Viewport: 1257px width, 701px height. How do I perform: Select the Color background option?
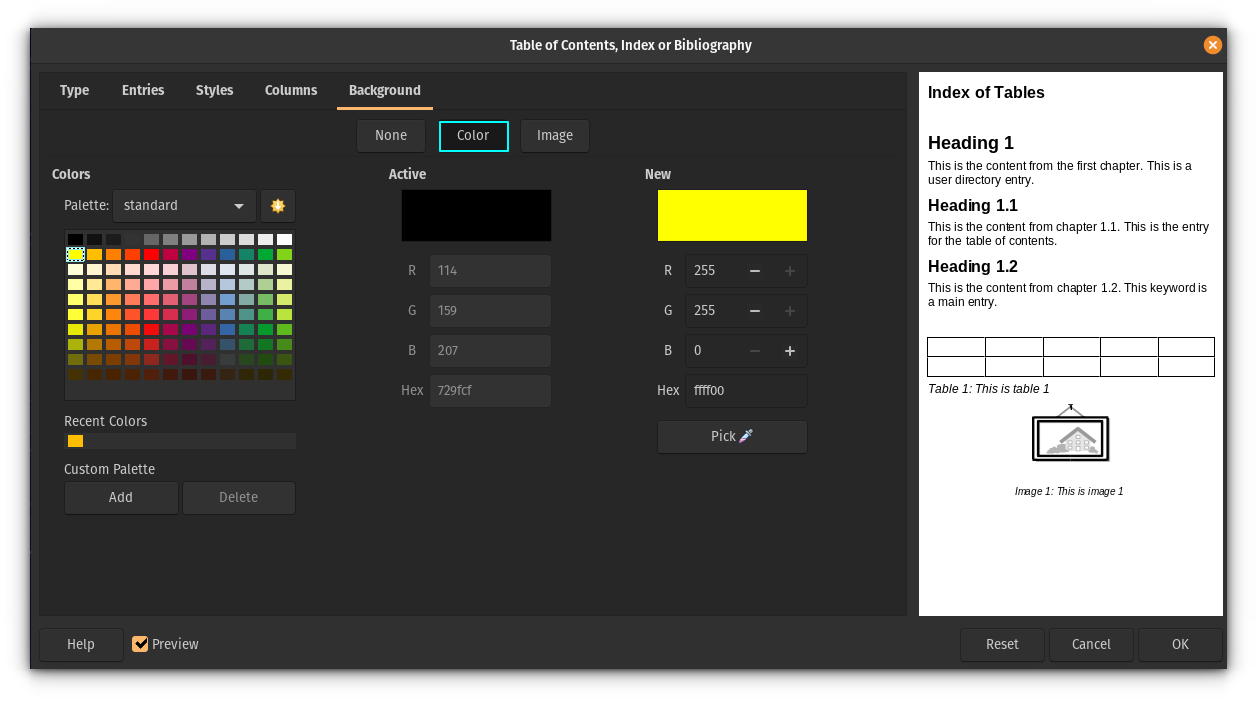coord(473,136)
